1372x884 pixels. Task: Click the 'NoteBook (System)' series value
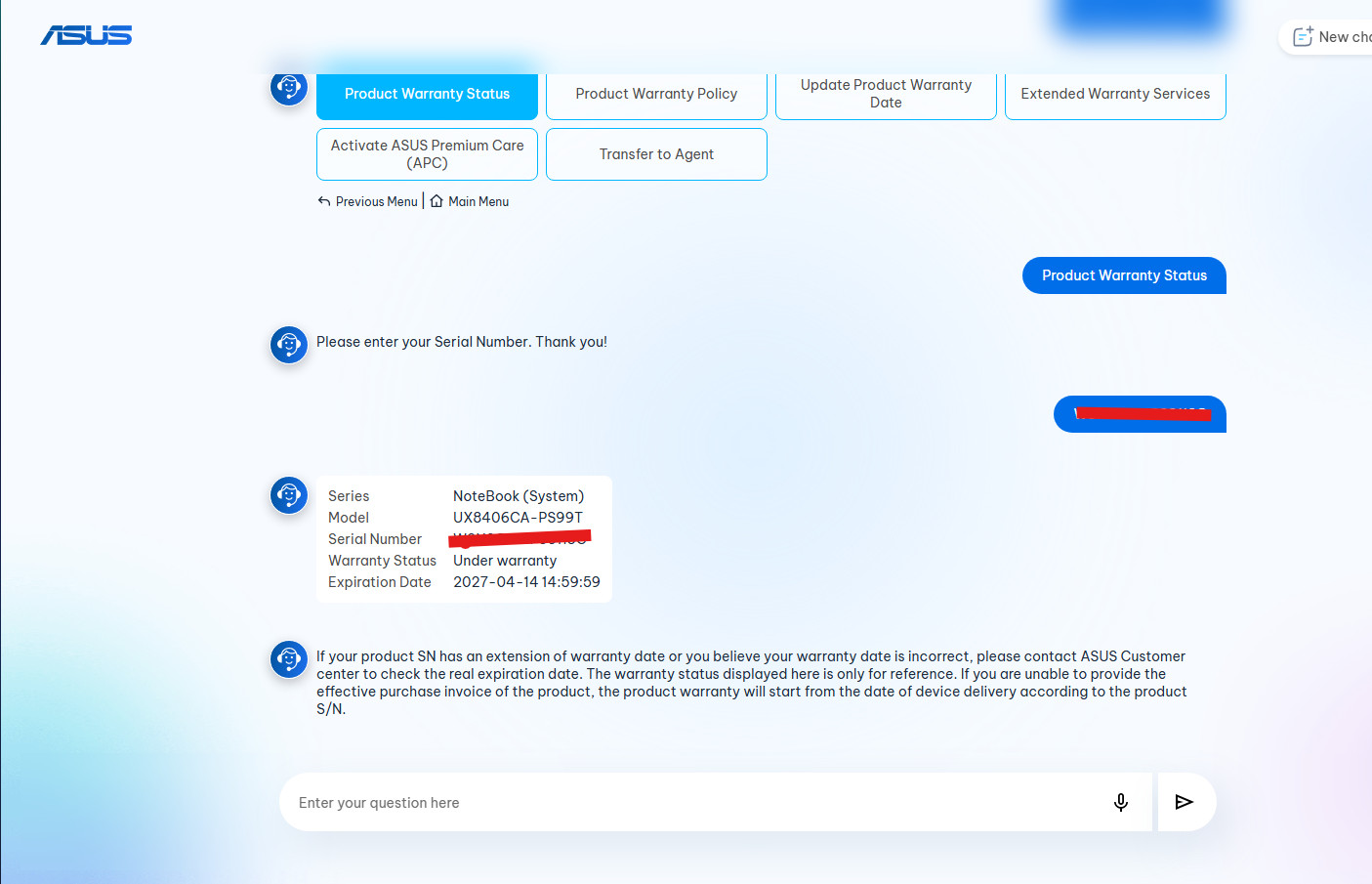pos(519,496)
